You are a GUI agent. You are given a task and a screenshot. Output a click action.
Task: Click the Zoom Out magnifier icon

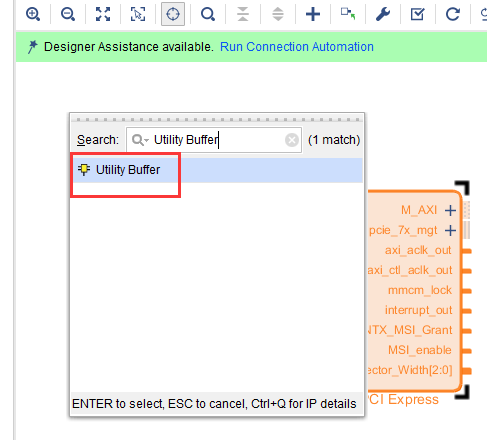pyautogui.click(x=68, y=14)
